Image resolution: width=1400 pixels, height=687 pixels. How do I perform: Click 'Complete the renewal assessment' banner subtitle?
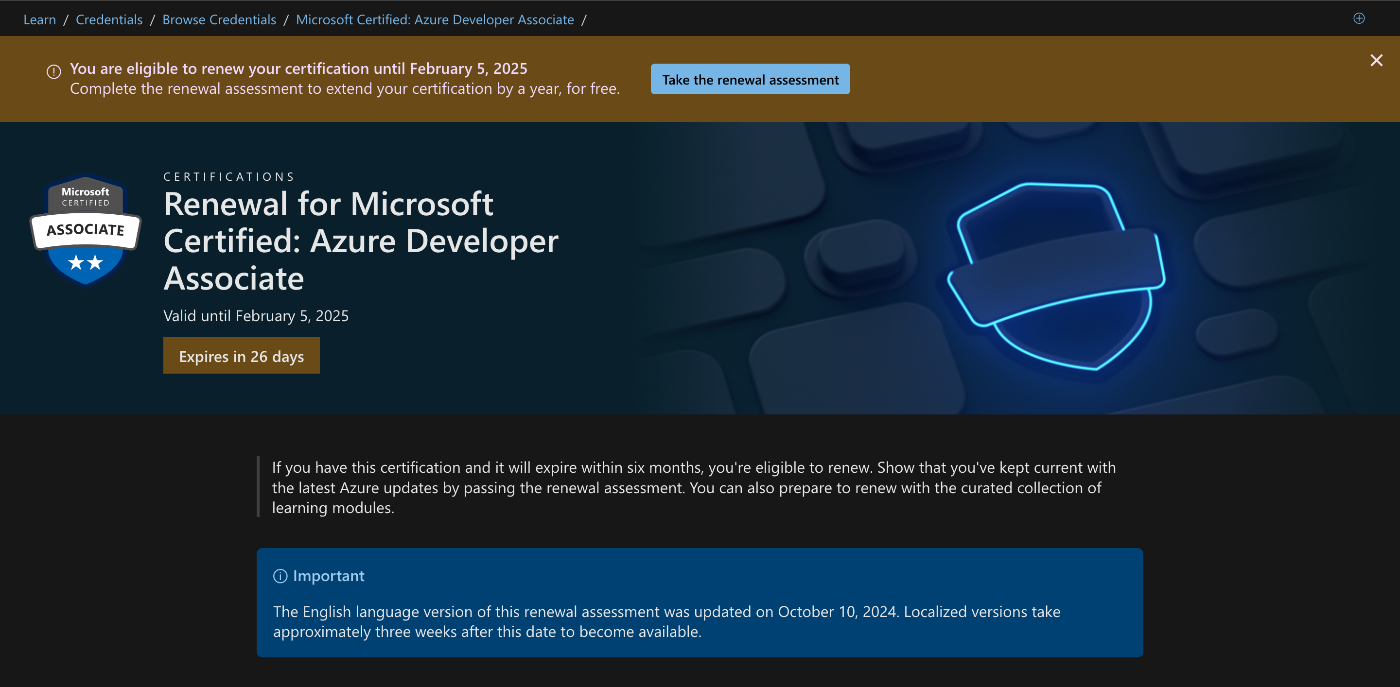345,89
